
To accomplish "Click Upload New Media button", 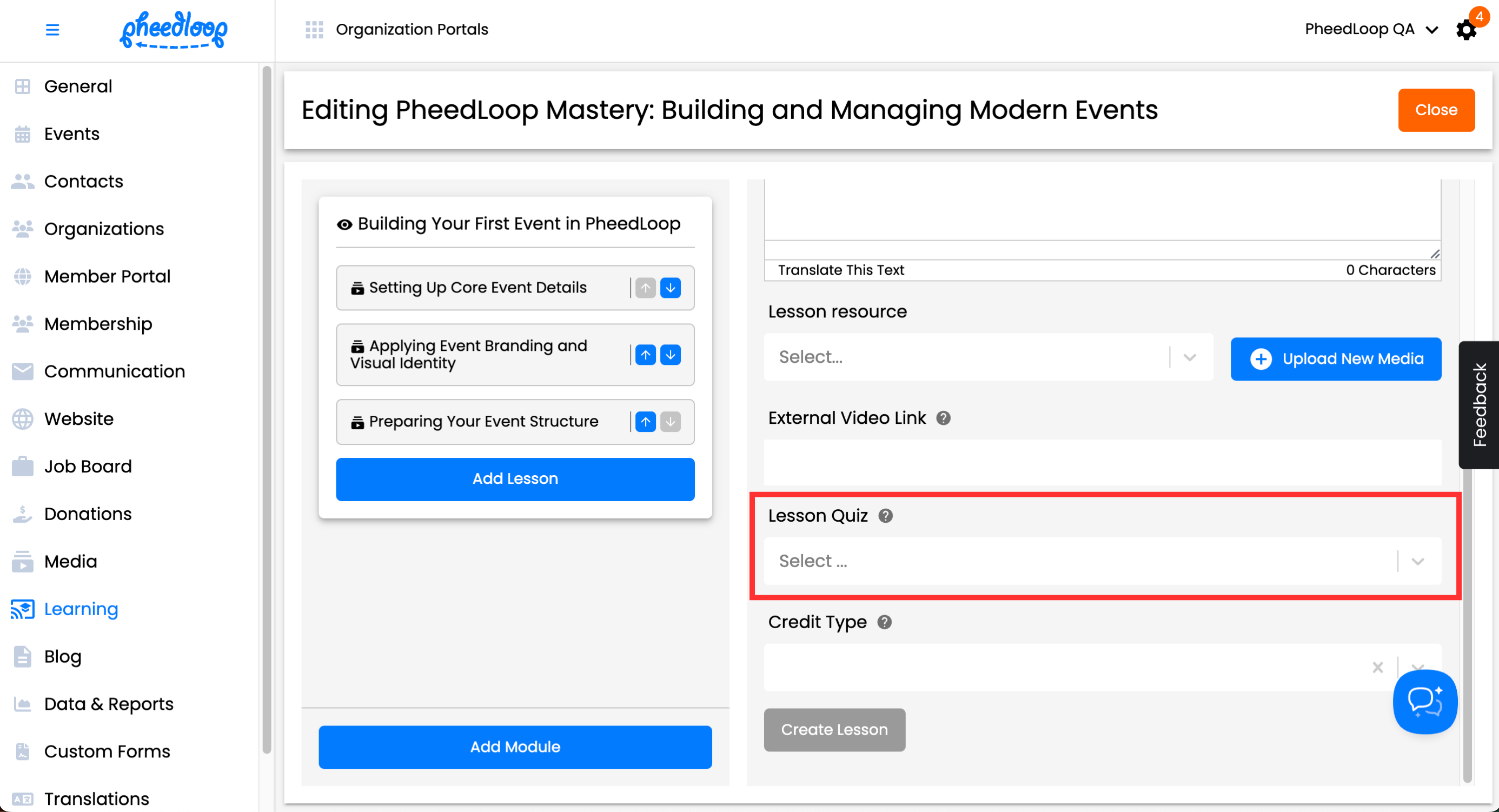I will (x=1336, y=359).
